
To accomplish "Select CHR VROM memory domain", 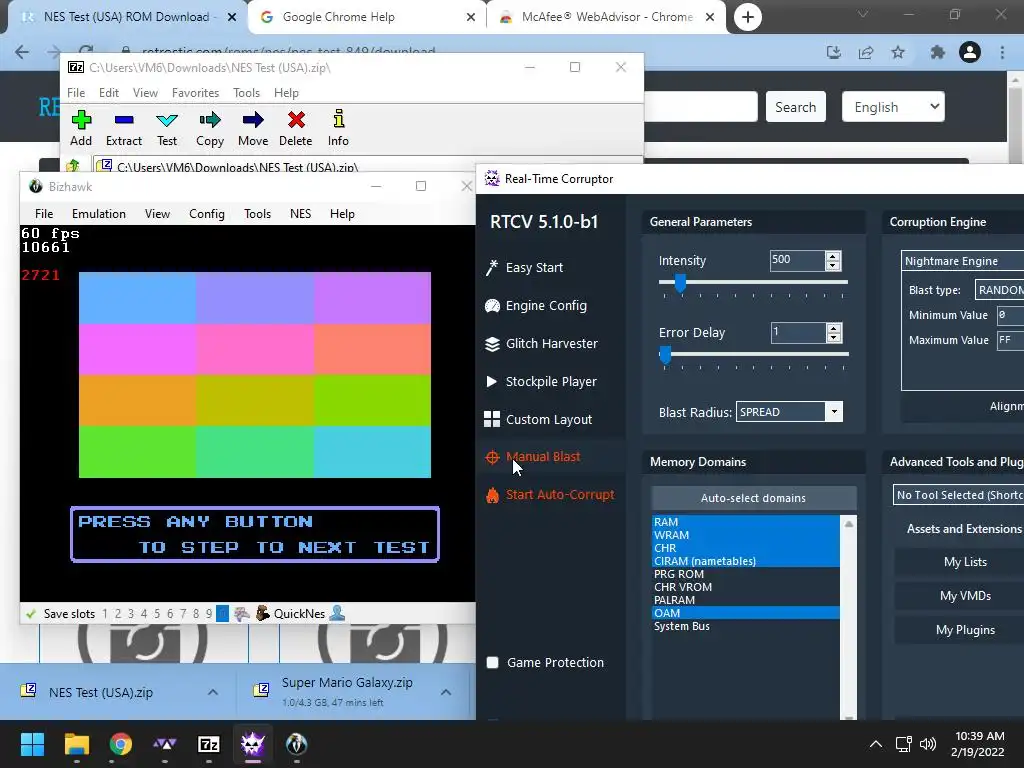I will (745, 587).
